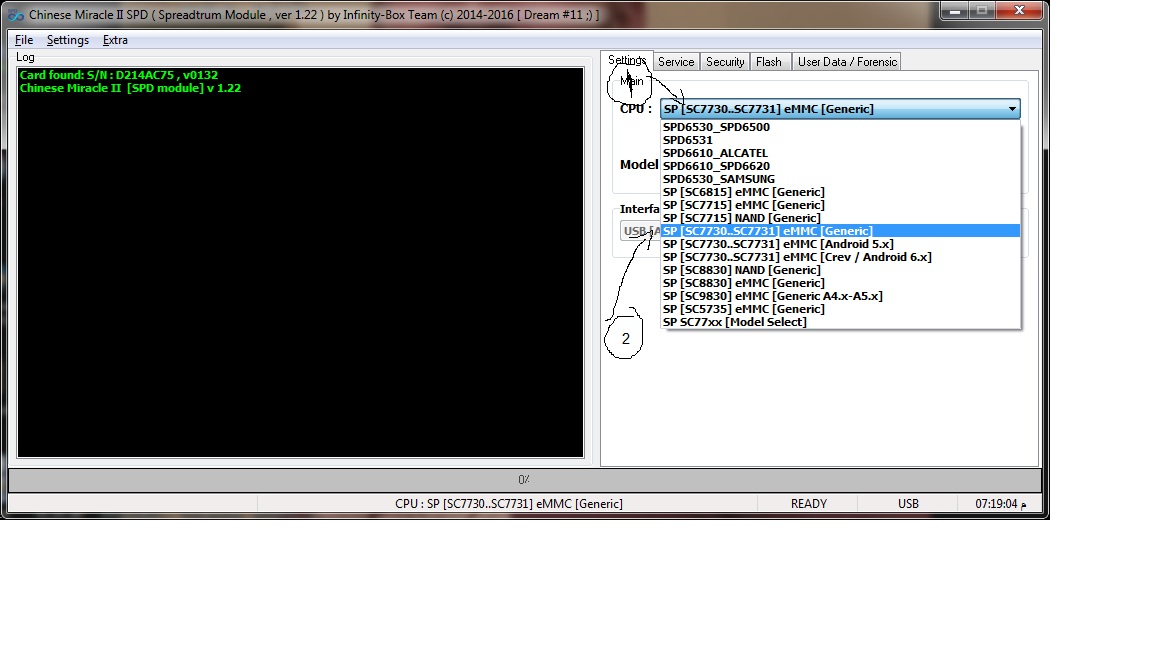Close the Chinese Miracle II window

click(1019, 10)
